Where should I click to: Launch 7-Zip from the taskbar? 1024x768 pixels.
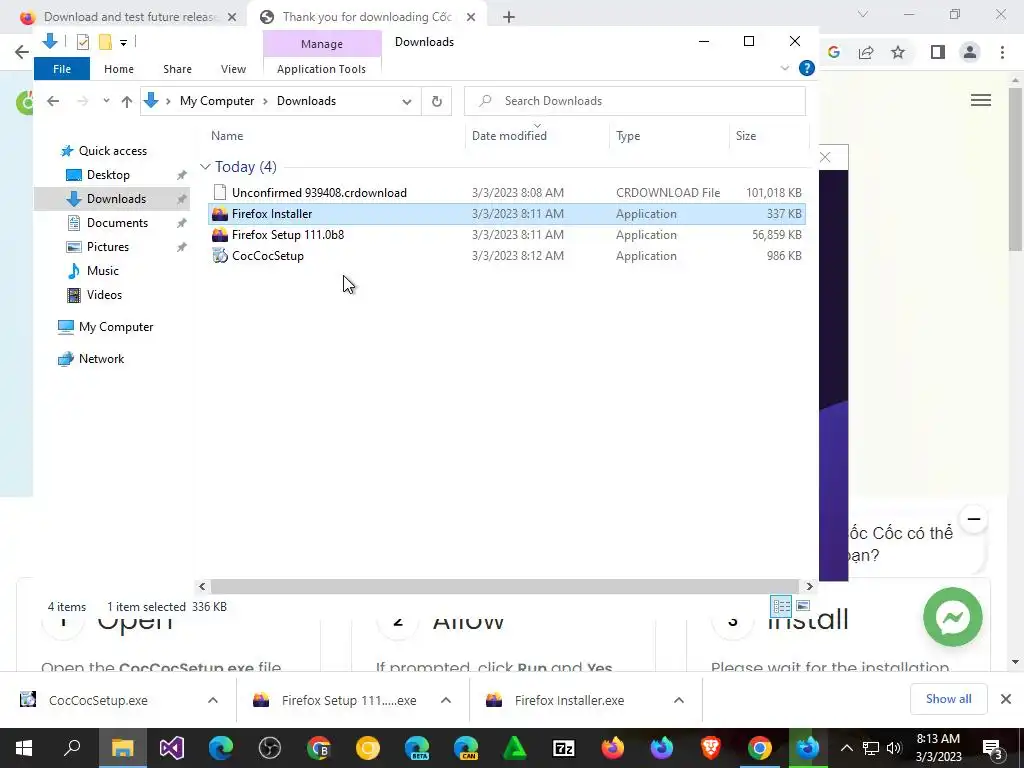(564, 748)
